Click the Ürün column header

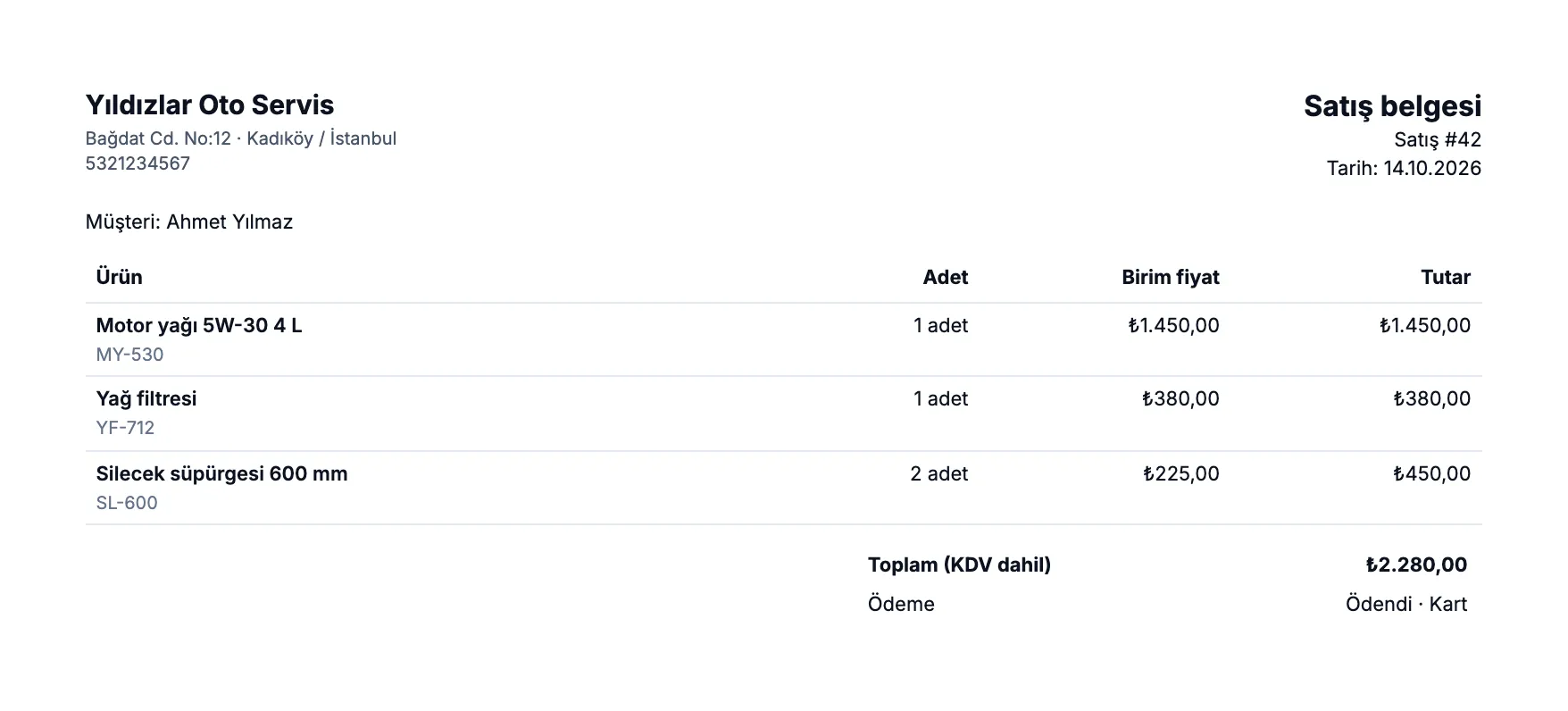(x=119, y=277)
